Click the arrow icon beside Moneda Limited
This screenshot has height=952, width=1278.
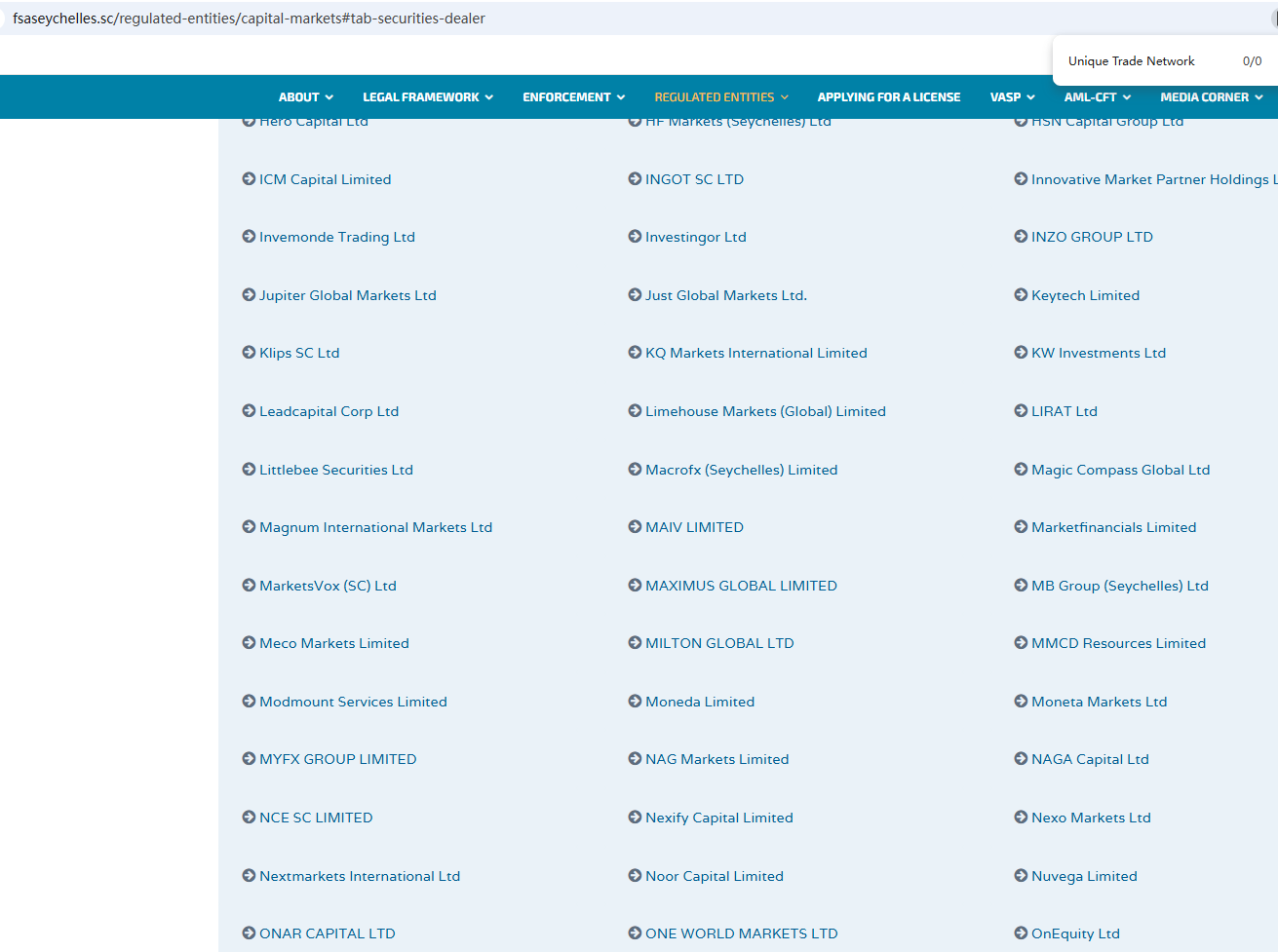coord(635,702)
